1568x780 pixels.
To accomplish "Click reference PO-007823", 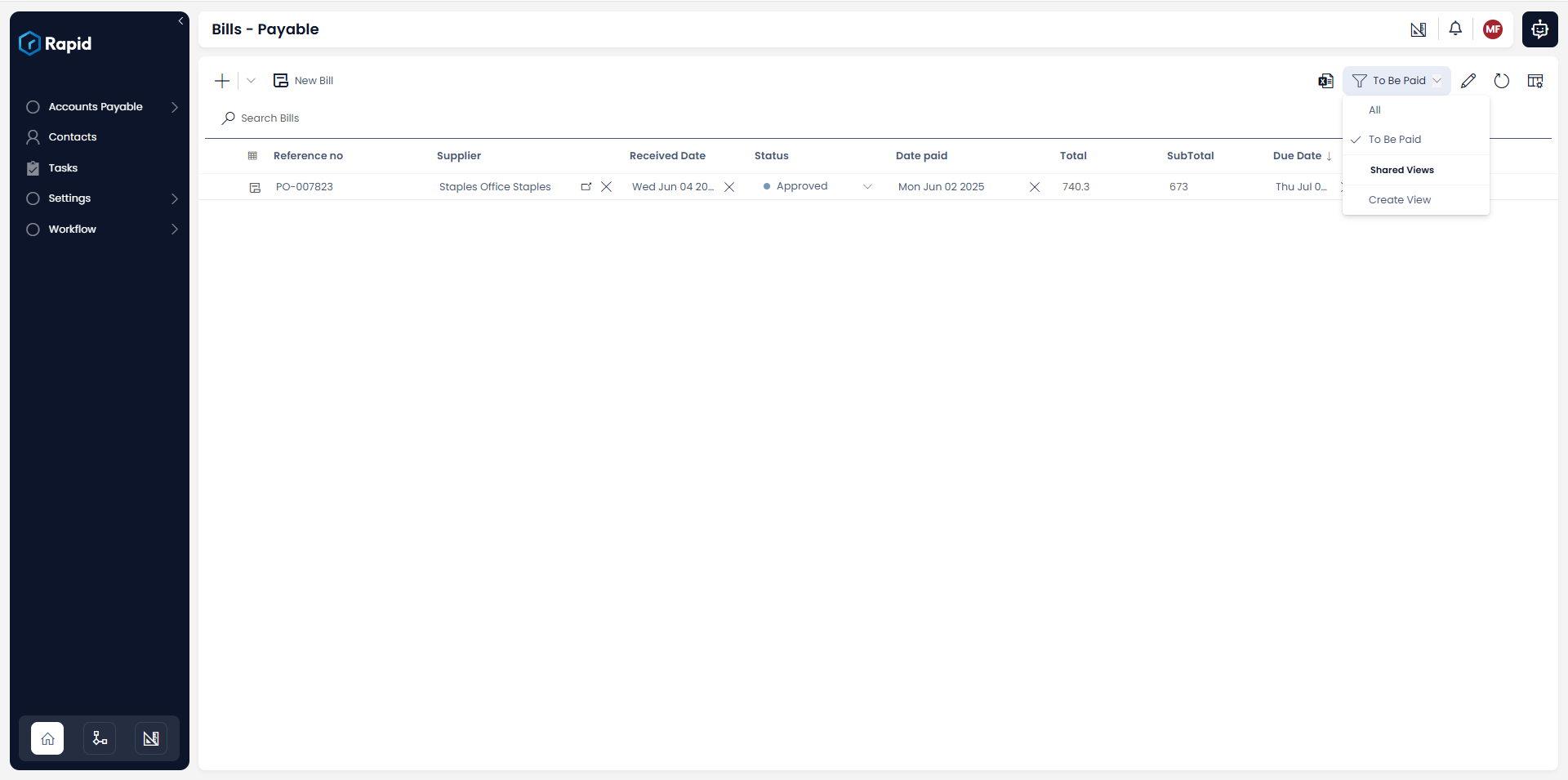I will (x=305, y=187).
